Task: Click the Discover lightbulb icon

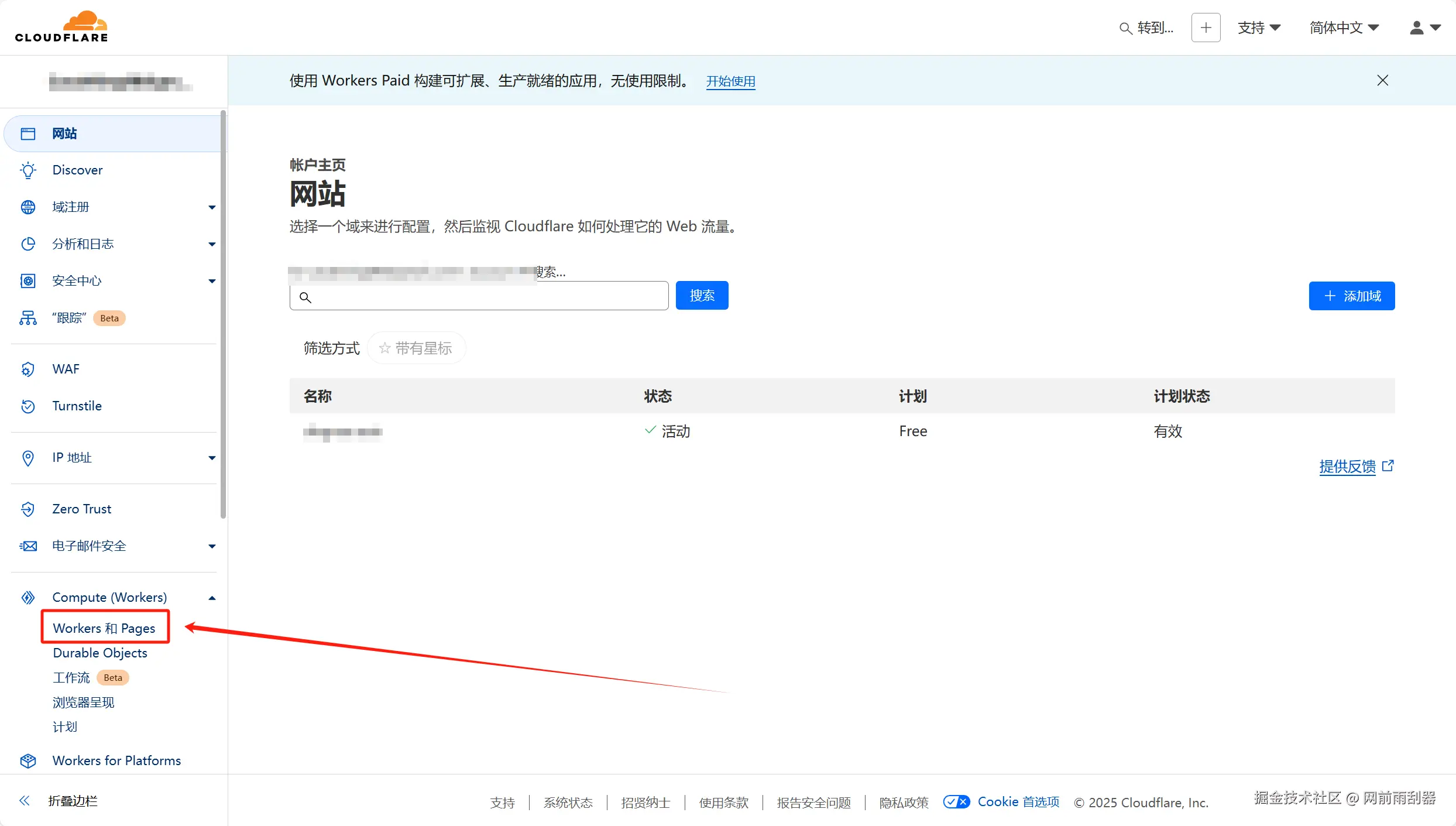Action: (28, 170)
